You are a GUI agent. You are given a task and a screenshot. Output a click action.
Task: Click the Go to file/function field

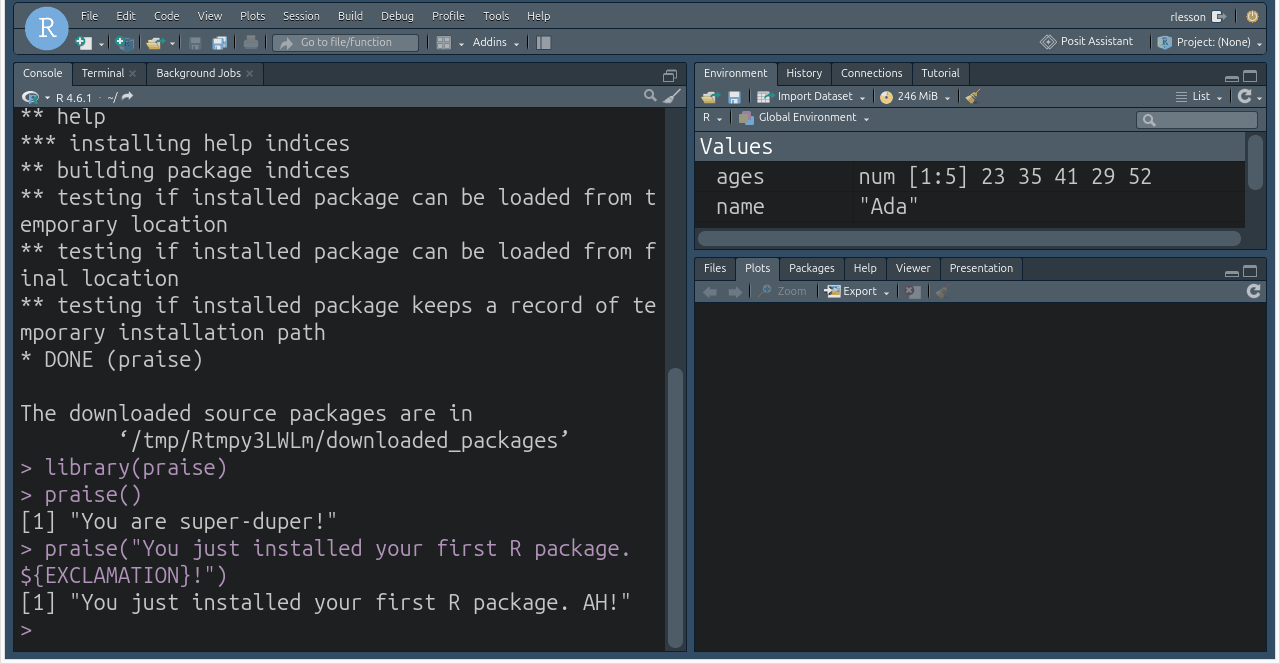point(346,42)
